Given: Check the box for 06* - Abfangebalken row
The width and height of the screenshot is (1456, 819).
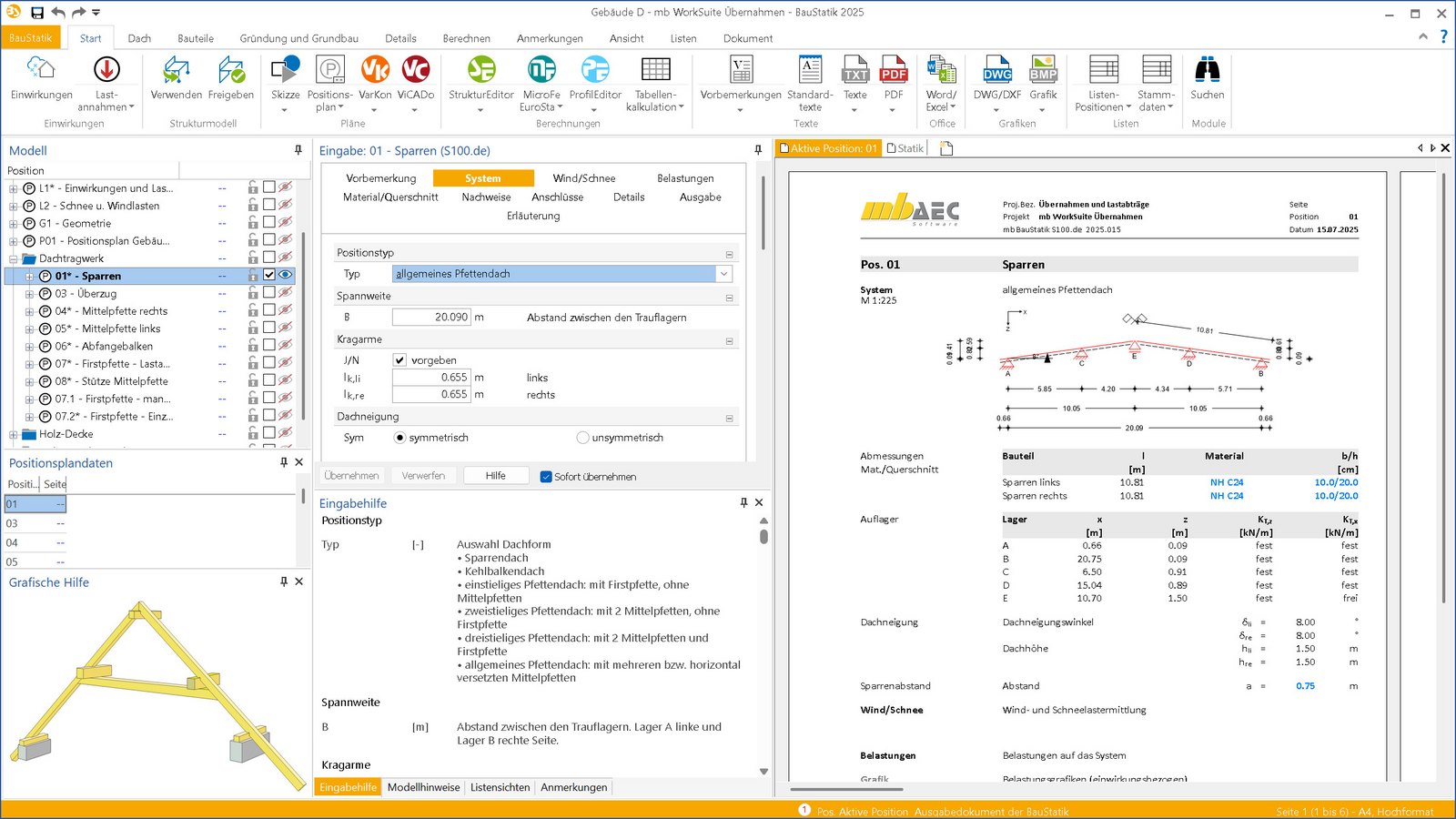Looking at the screenshot, I should 269,345.
